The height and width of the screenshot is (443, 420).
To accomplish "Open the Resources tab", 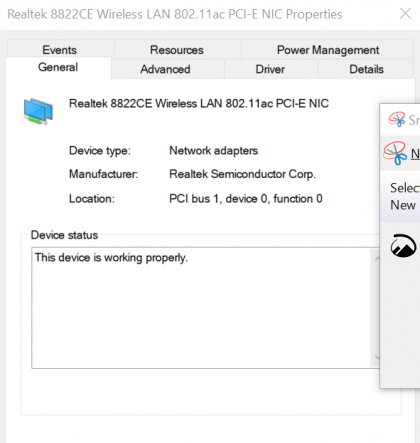I will pos(177,50).
